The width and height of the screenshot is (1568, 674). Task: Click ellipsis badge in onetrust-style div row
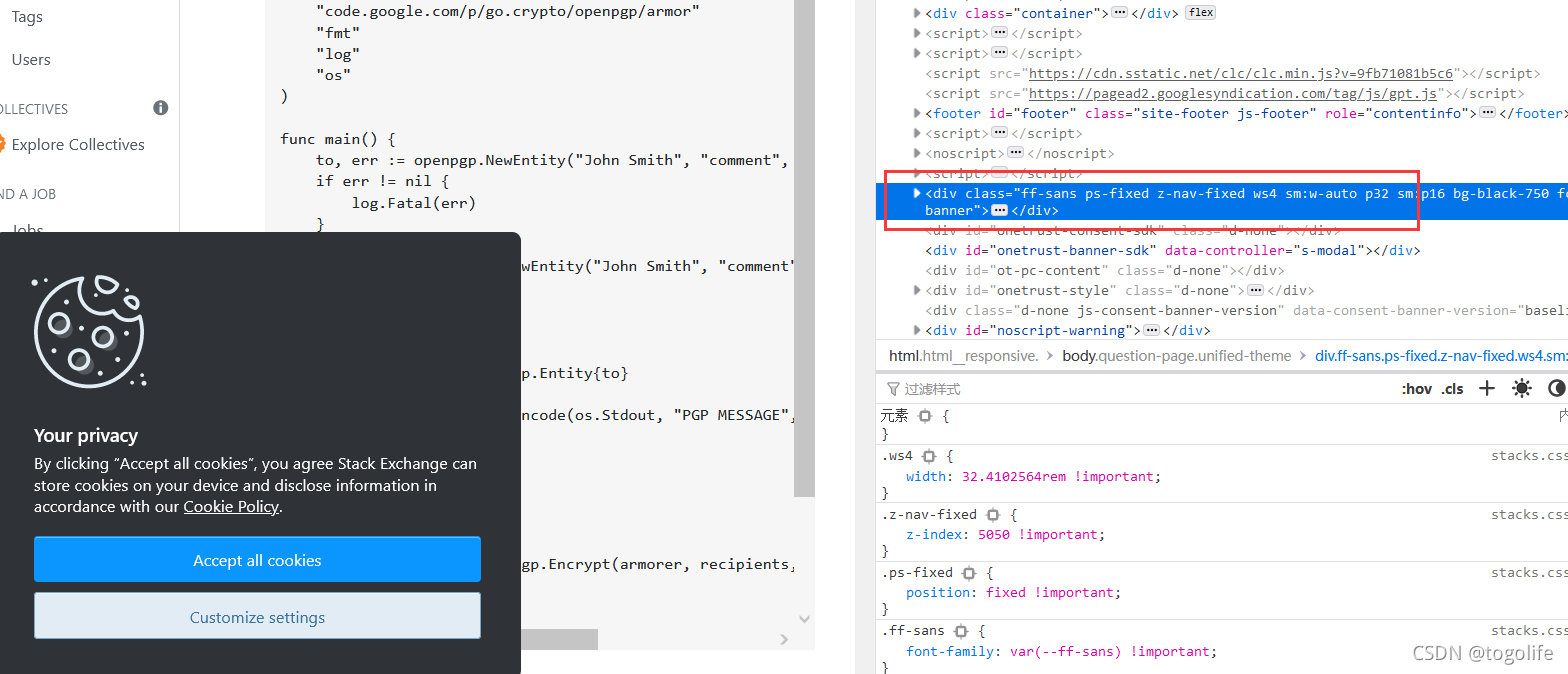click(x=1255, y=290)
